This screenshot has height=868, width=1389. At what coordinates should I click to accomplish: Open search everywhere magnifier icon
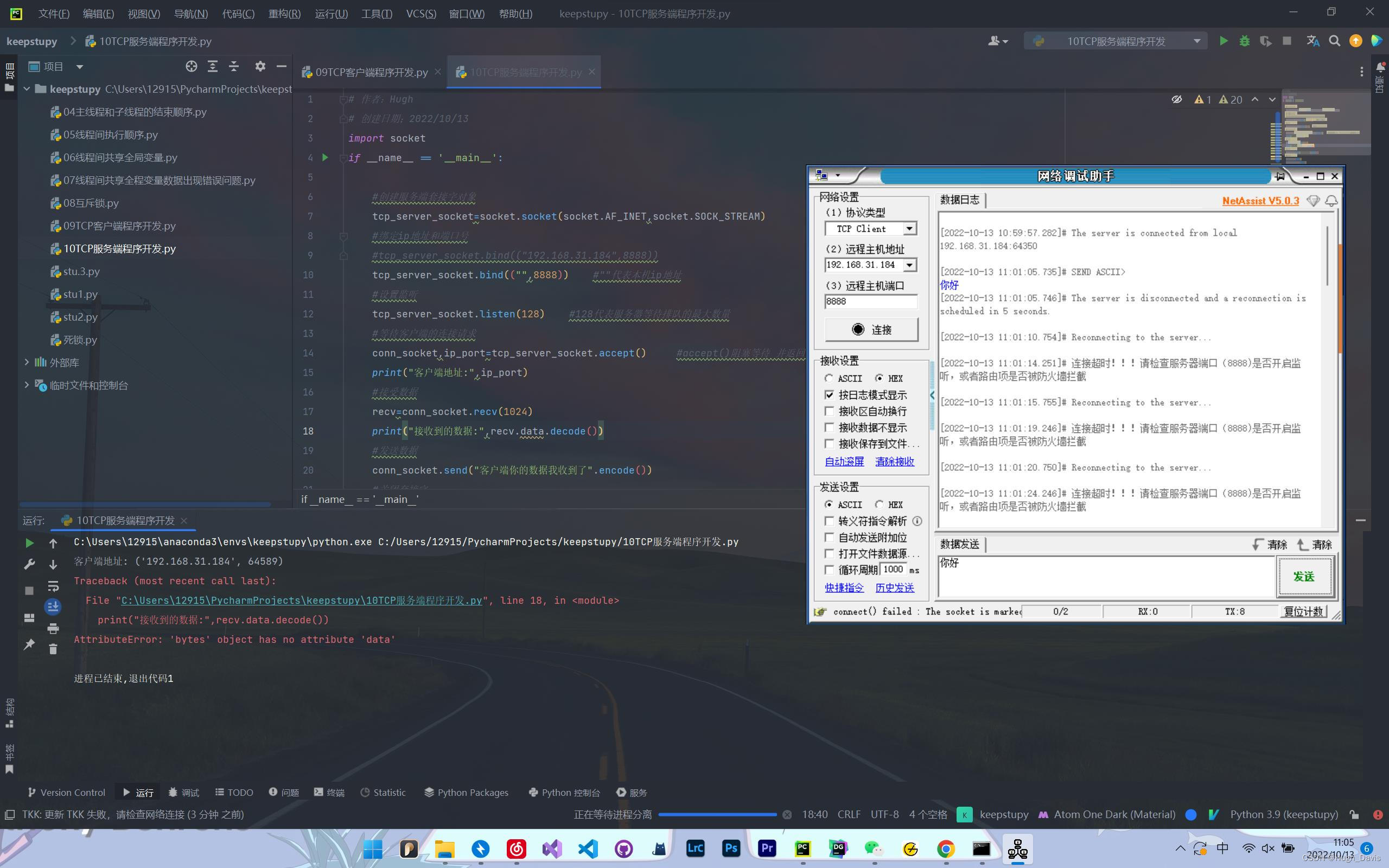1334,41
